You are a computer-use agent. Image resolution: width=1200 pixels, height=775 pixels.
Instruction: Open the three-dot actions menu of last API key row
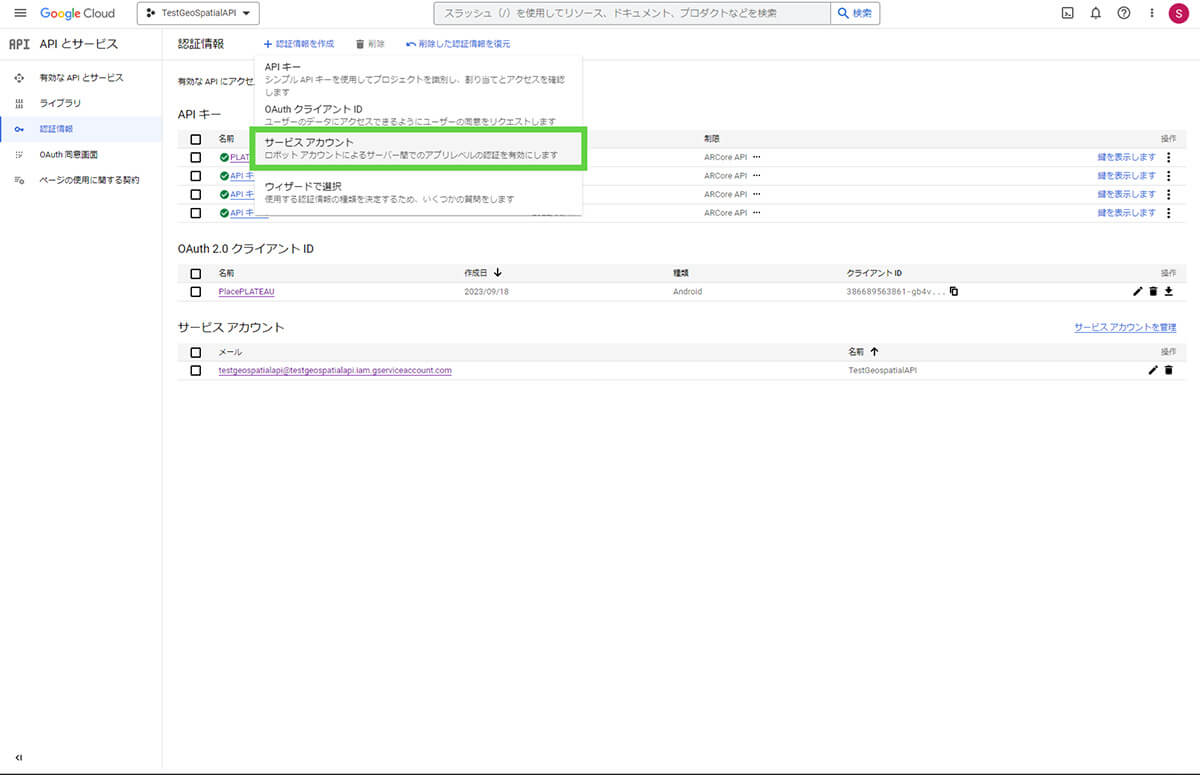(x=1168, y=212)
